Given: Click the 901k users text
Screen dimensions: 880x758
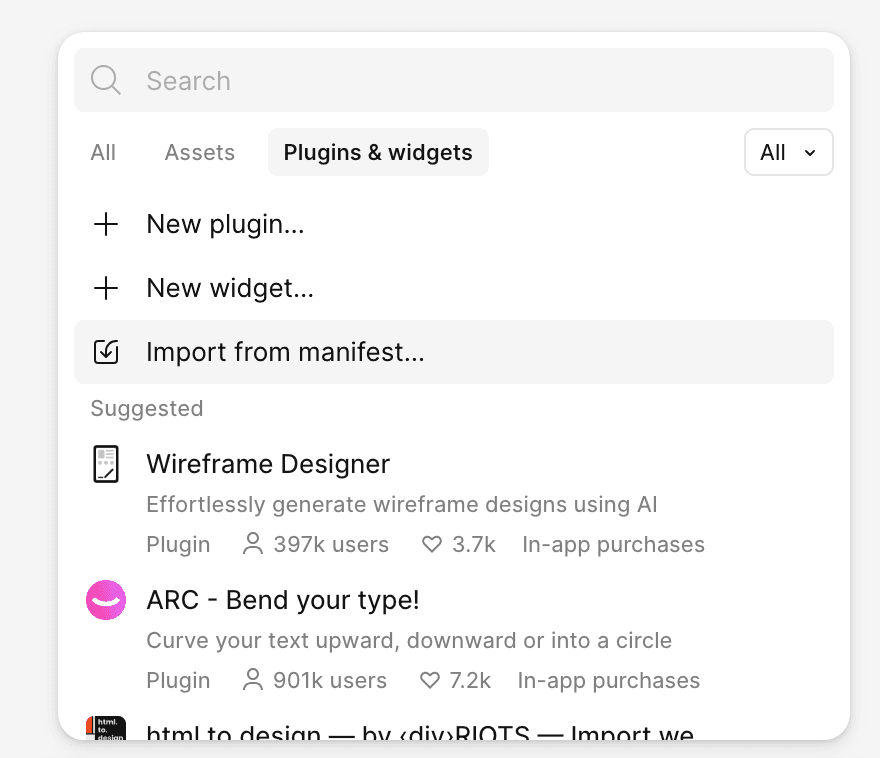Looking at the screenshot, I should click(x=330, y=680).
